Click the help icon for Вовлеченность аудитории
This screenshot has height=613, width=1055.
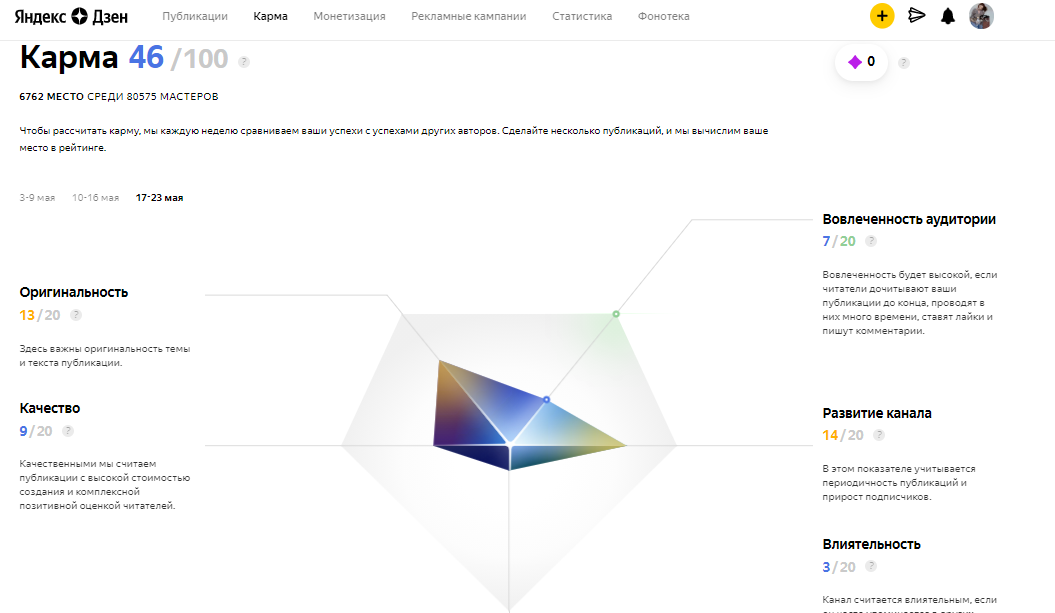[x=871, y=241]
